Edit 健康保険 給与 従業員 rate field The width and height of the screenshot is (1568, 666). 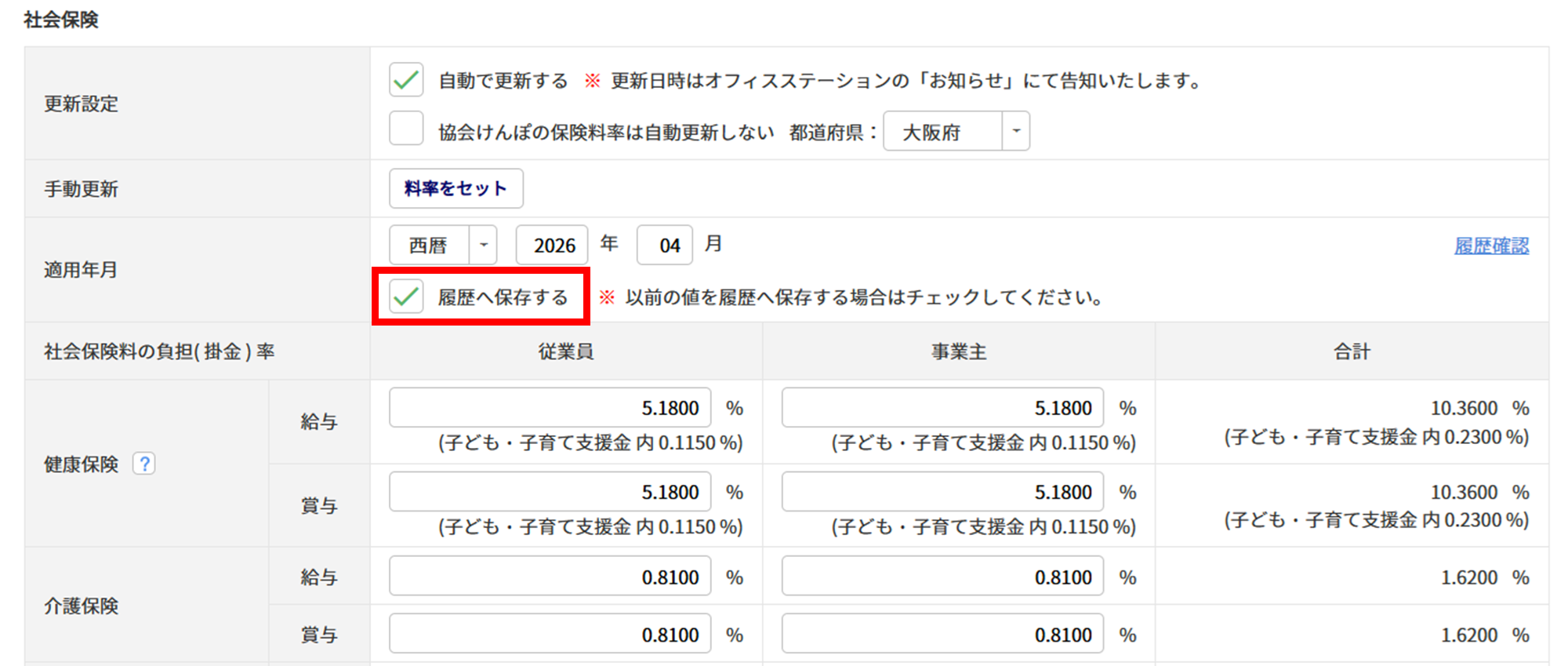[x=550, y=407]
